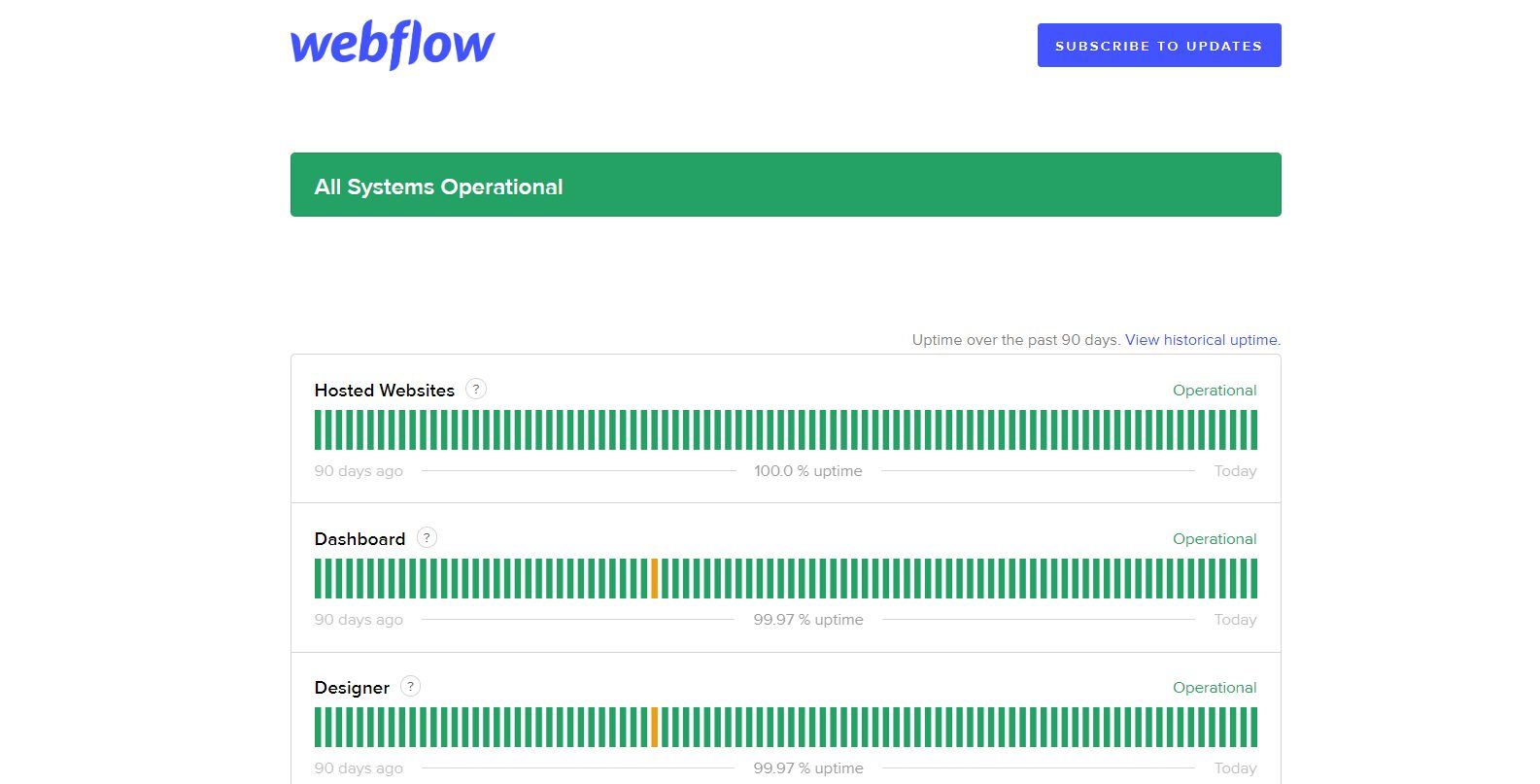Screen dimensions: 1540x784
Task: Click Dashboard 'Today' label
Action: (x=1235, y=620)
